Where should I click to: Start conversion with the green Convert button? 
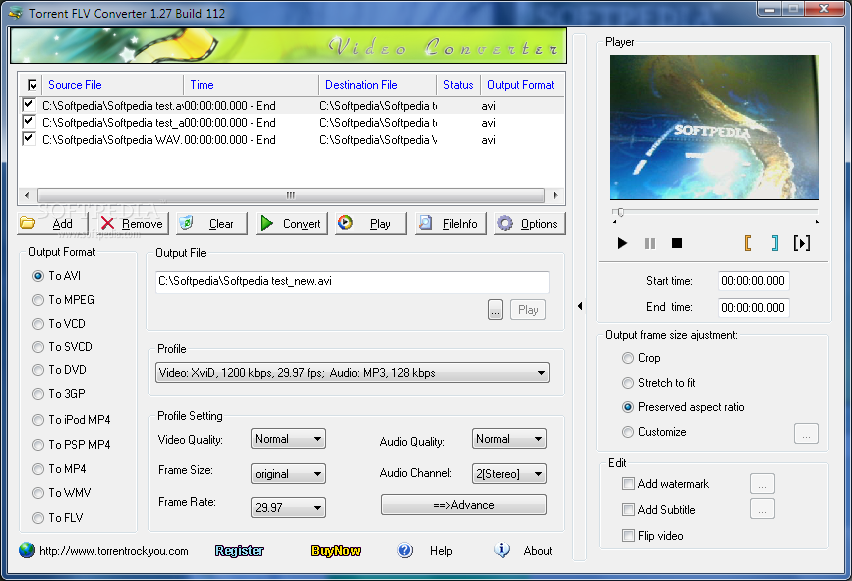click(292, 223)
